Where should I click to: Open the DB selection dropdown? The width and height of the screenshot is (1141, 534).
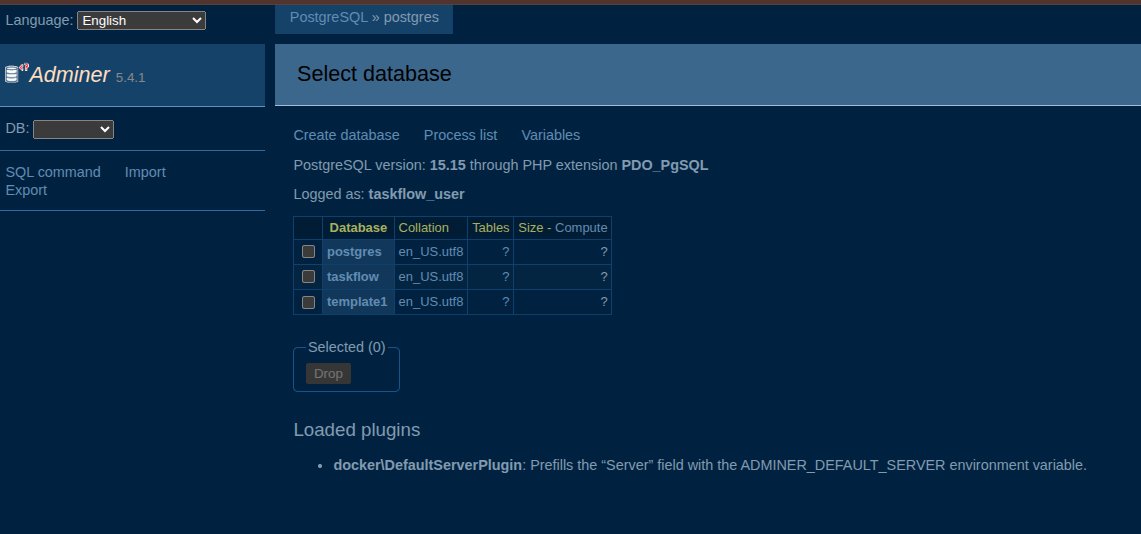coord(73,129)
